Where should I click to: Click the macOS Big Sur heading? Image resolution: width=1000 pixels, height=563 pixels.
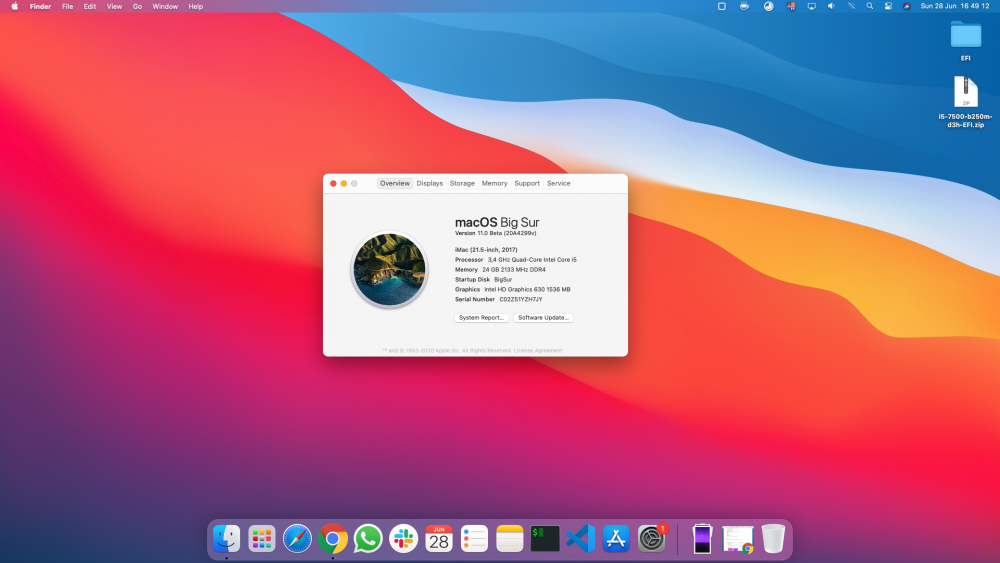pyautogui.click(x=497, y=222)
